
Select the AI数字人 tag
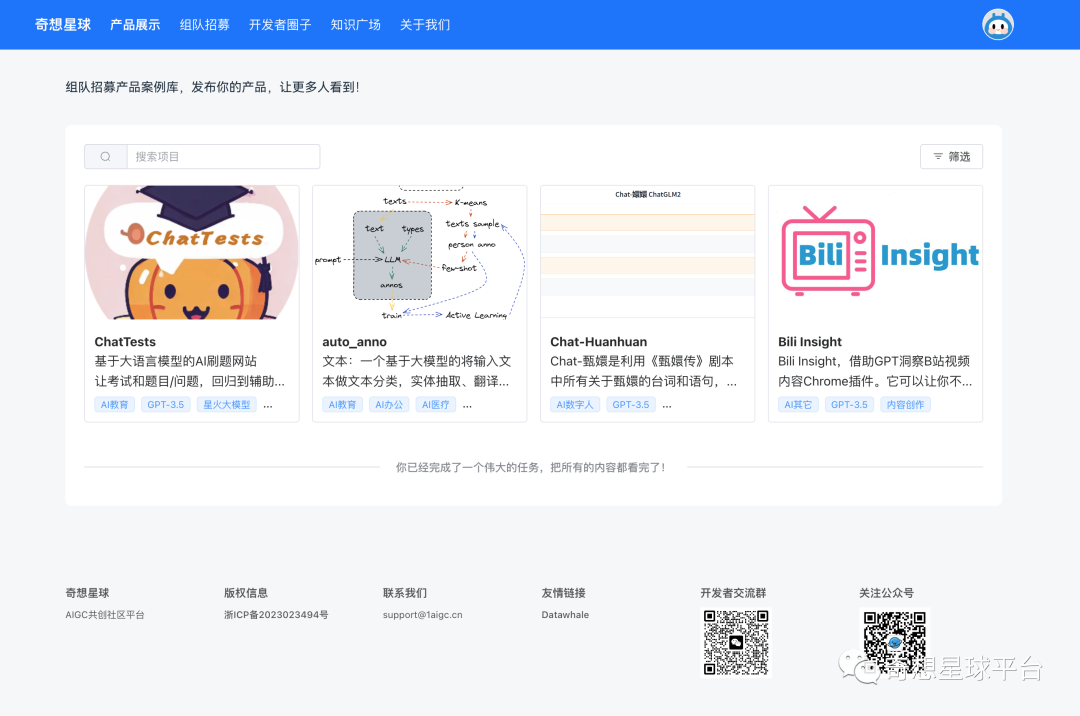coord(575,405)
